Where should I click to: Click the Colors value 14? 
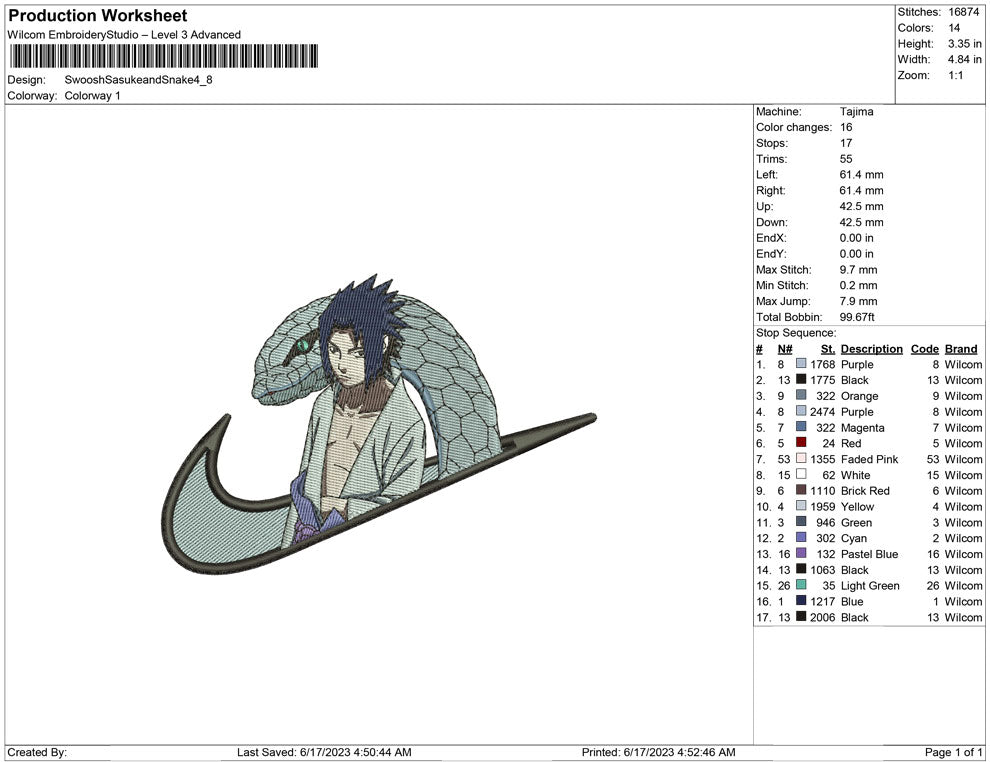coord(954,28)
